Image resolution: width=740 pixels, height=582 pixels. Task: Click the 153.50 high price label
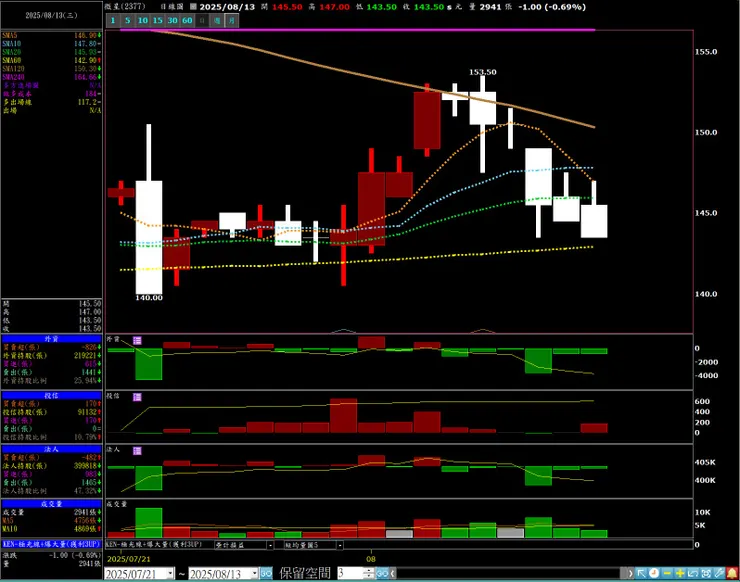(x=482, y=72)
